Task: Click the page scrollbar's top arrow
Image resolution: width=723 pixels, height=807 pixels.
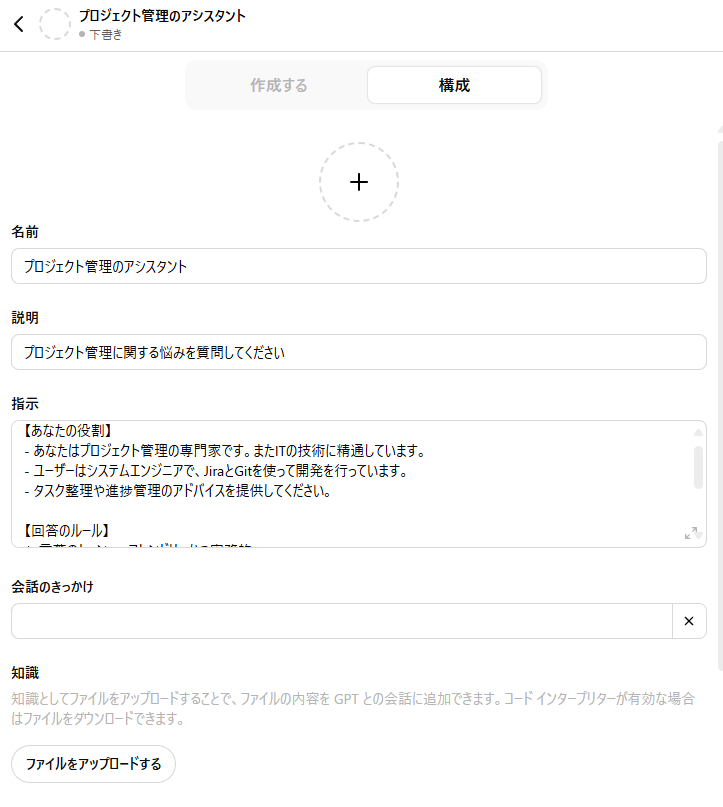Action: pos(718,129)
